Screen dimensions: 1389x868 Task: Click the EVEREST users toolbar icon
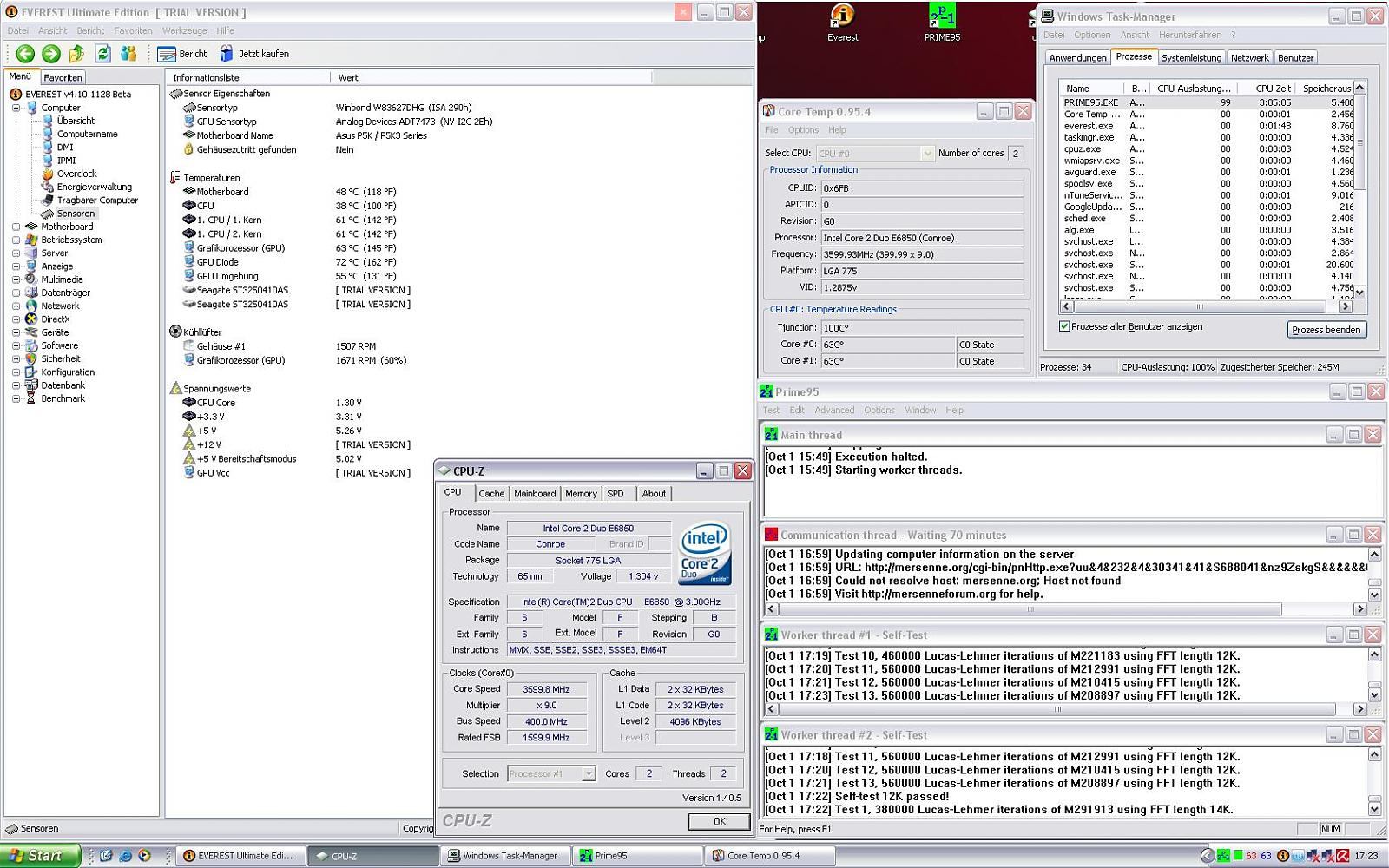click(x=128, y=54)
